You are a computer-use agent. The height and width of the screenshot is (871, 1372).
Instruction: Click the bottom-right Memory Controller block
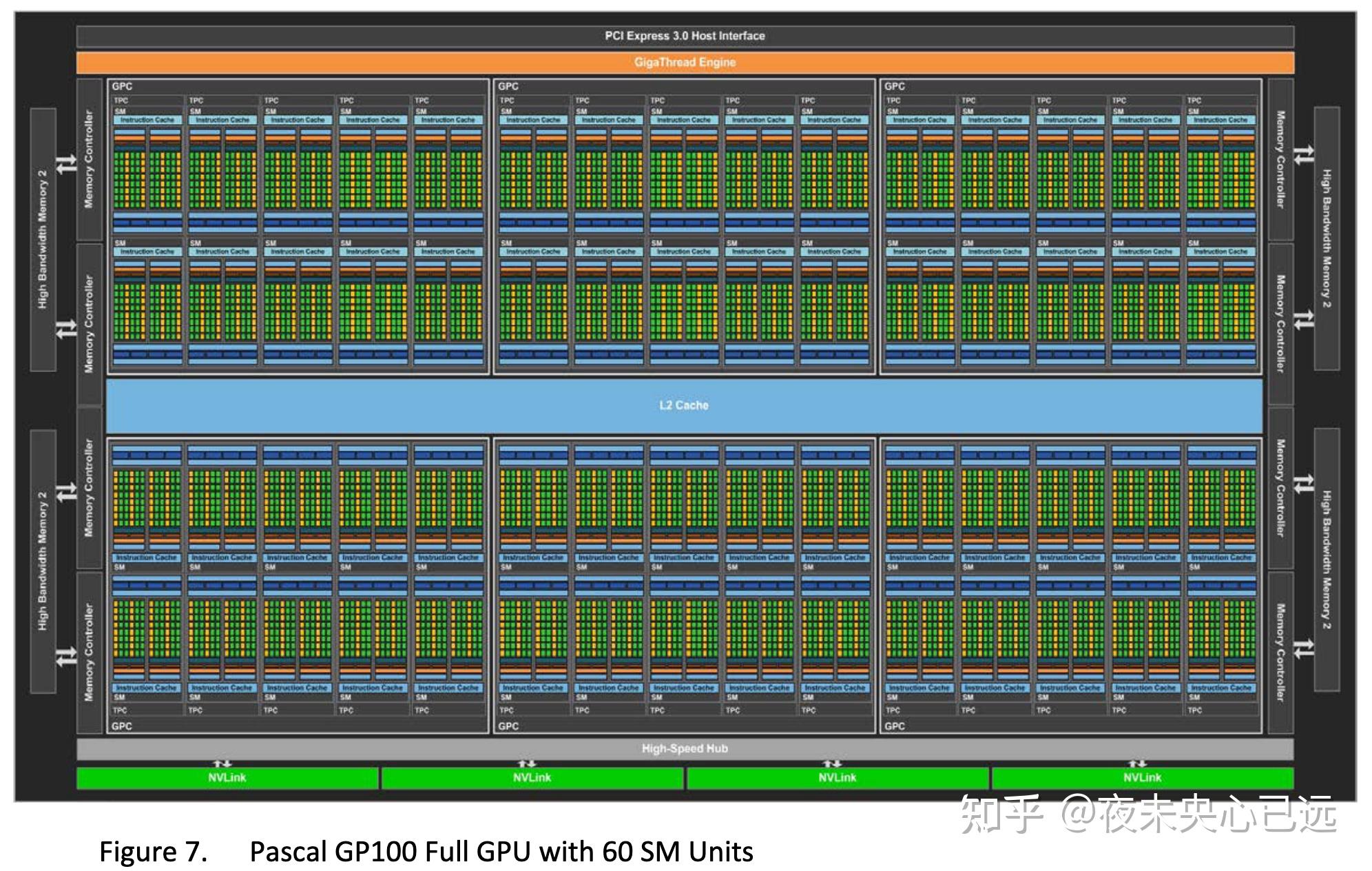[x=1280, y=652]
